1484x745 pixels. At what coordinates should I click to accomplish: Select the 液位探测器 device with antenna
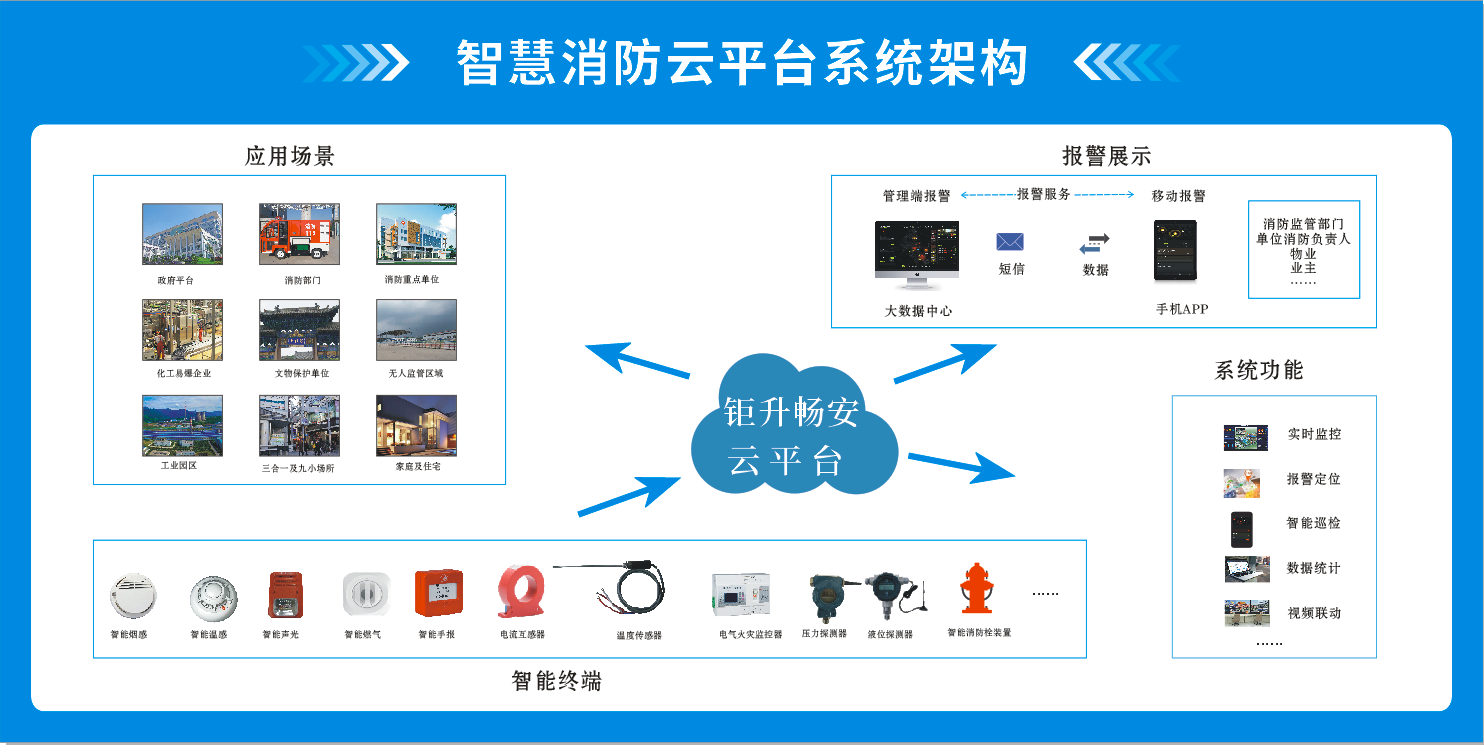(x=896, y=598)
